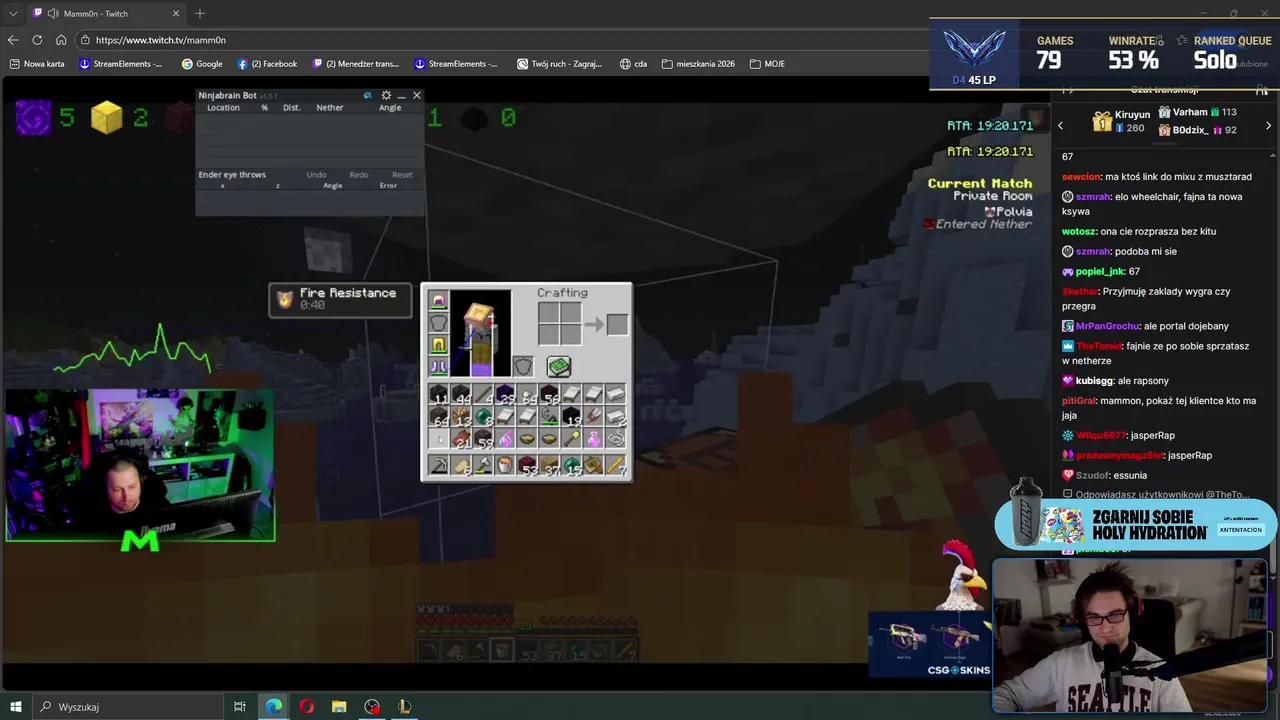The image size is (1280, 720).
Task: Click username kubisgg in chat
Action: click(x=1096, y=381)
